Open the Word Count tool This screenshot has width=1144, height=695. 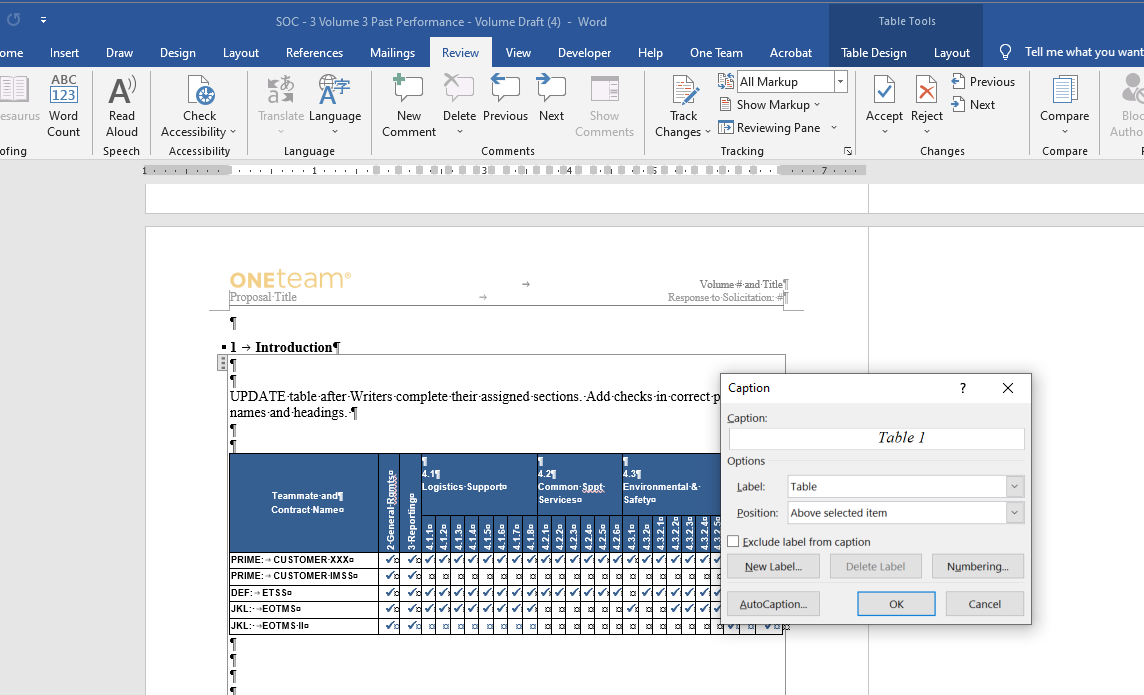coord(63,105)
